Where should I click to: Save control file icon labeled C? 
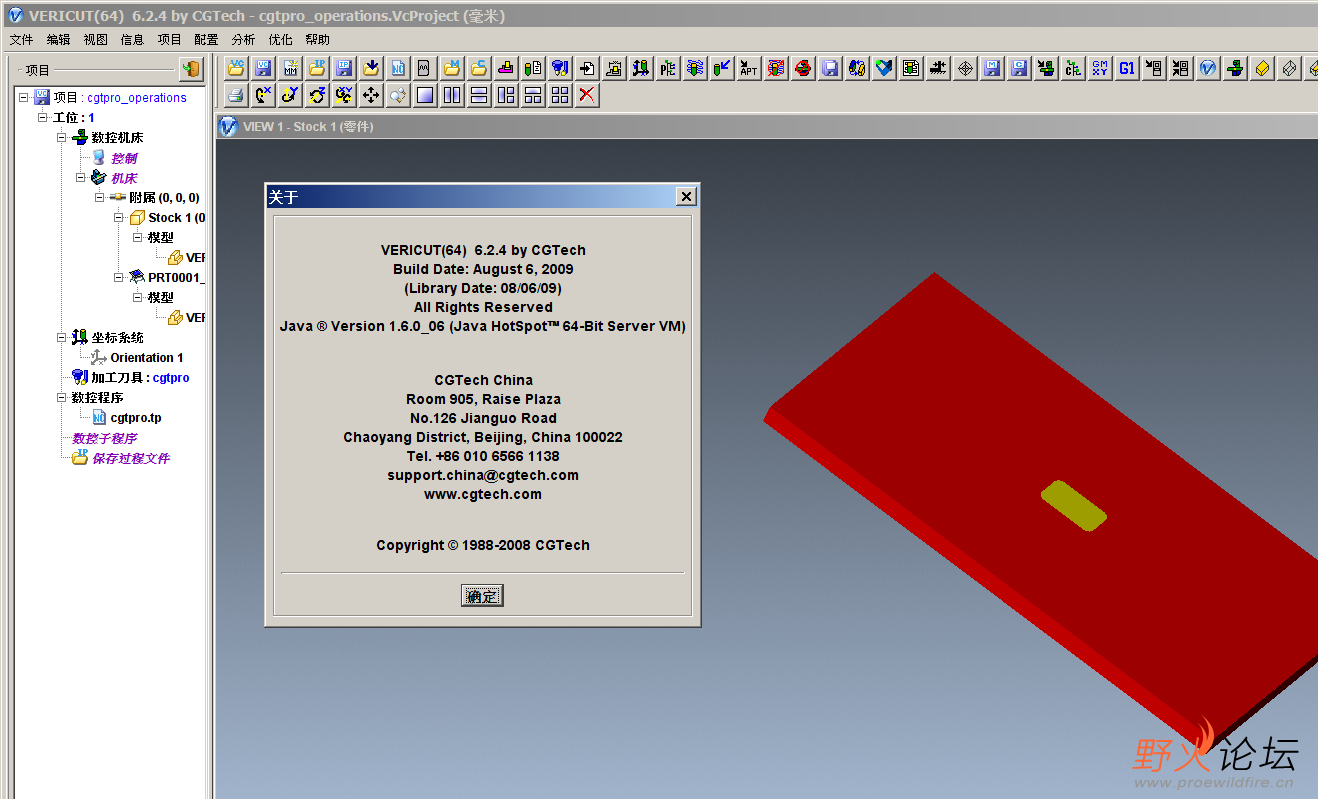click(x=1019, y=68)
